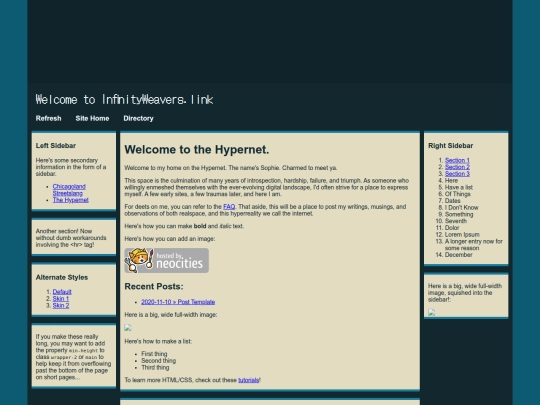Open the FAQ link
This screenshot has width=540, height=405.
point(229,207)
